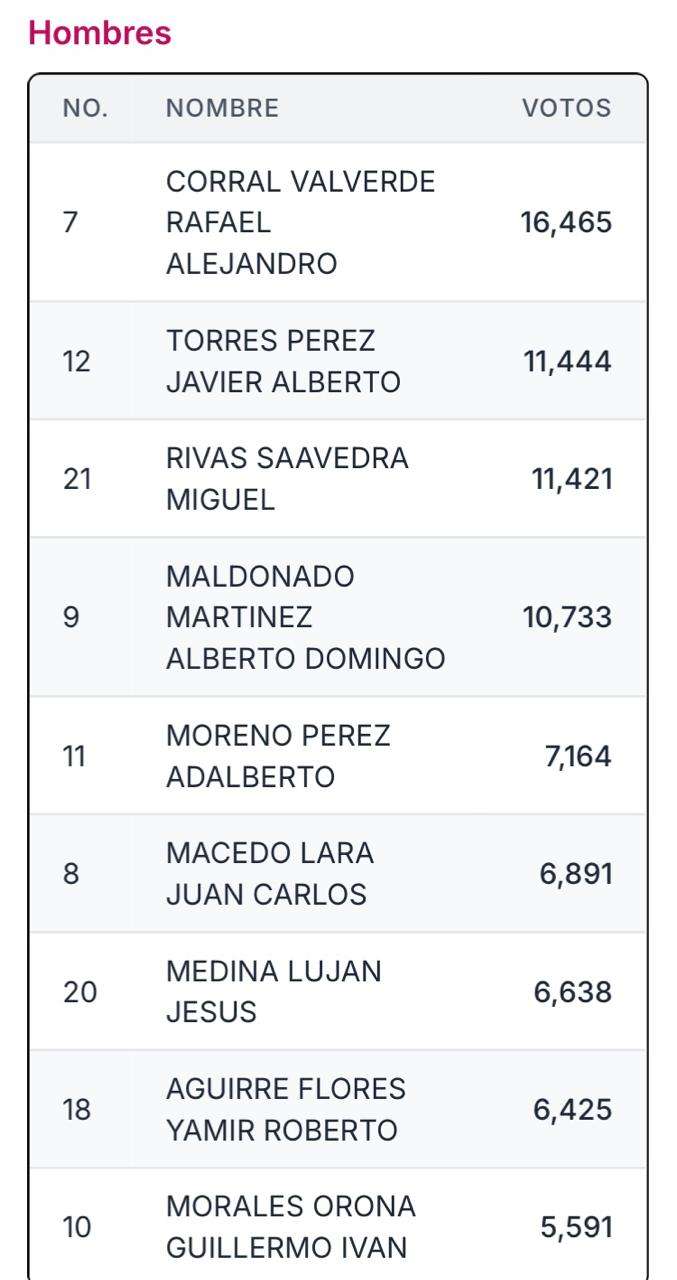Select the name Rivas Saavedra Miguel
The height and width of the screenshot is (1280, 677).
(x=287, y=479)
